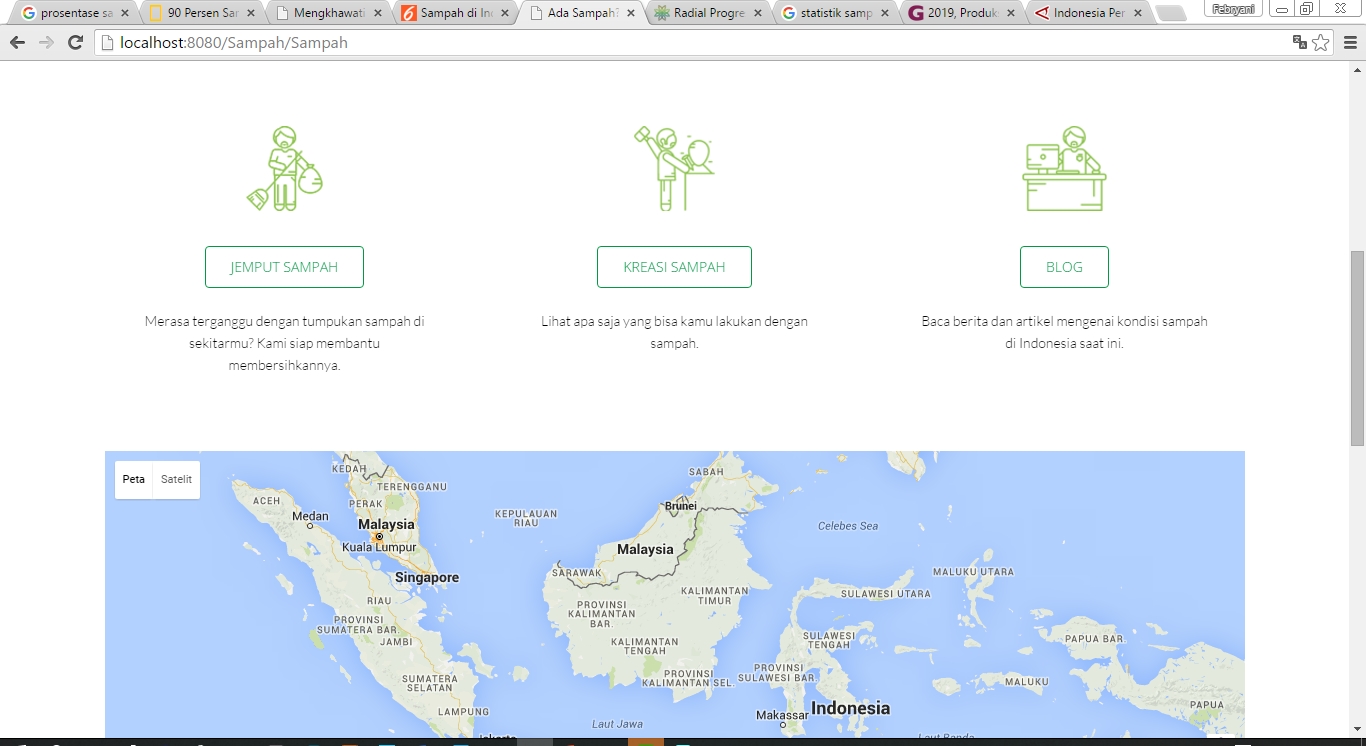Click the browser forward arrow

pos(46,42)
